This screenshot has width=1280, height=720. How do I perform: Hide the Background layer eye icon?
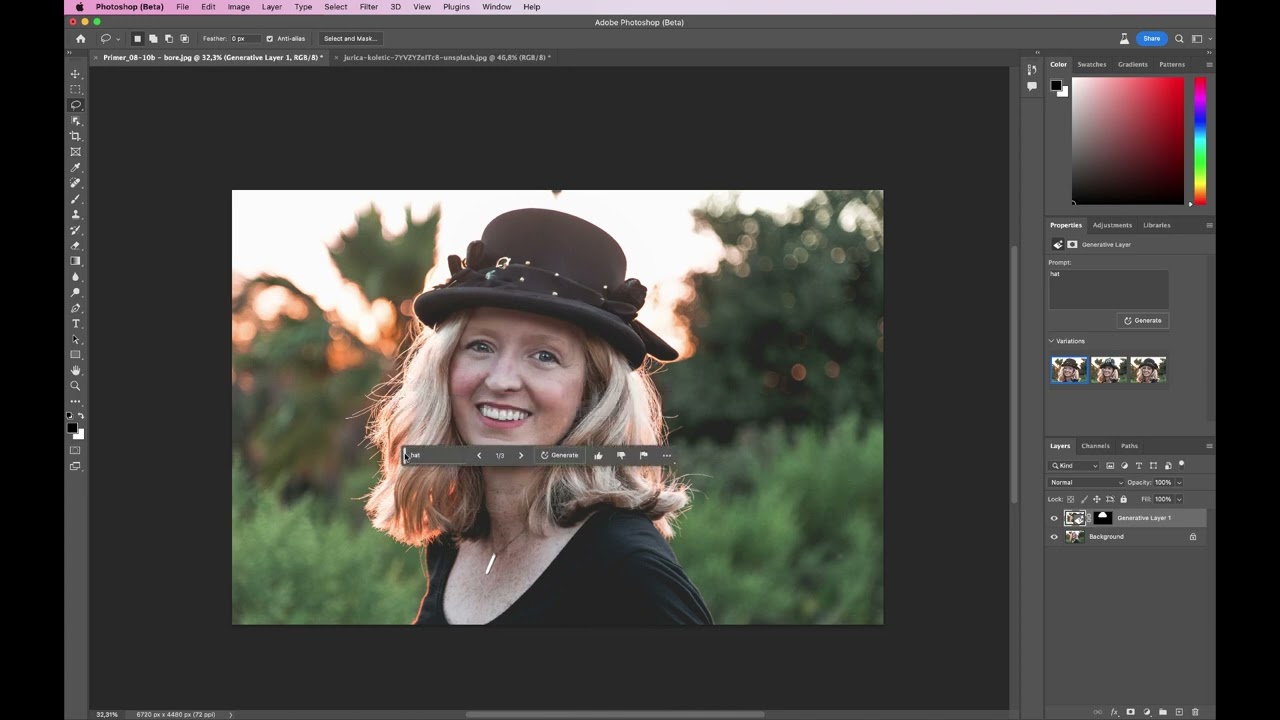[1054, 537]
